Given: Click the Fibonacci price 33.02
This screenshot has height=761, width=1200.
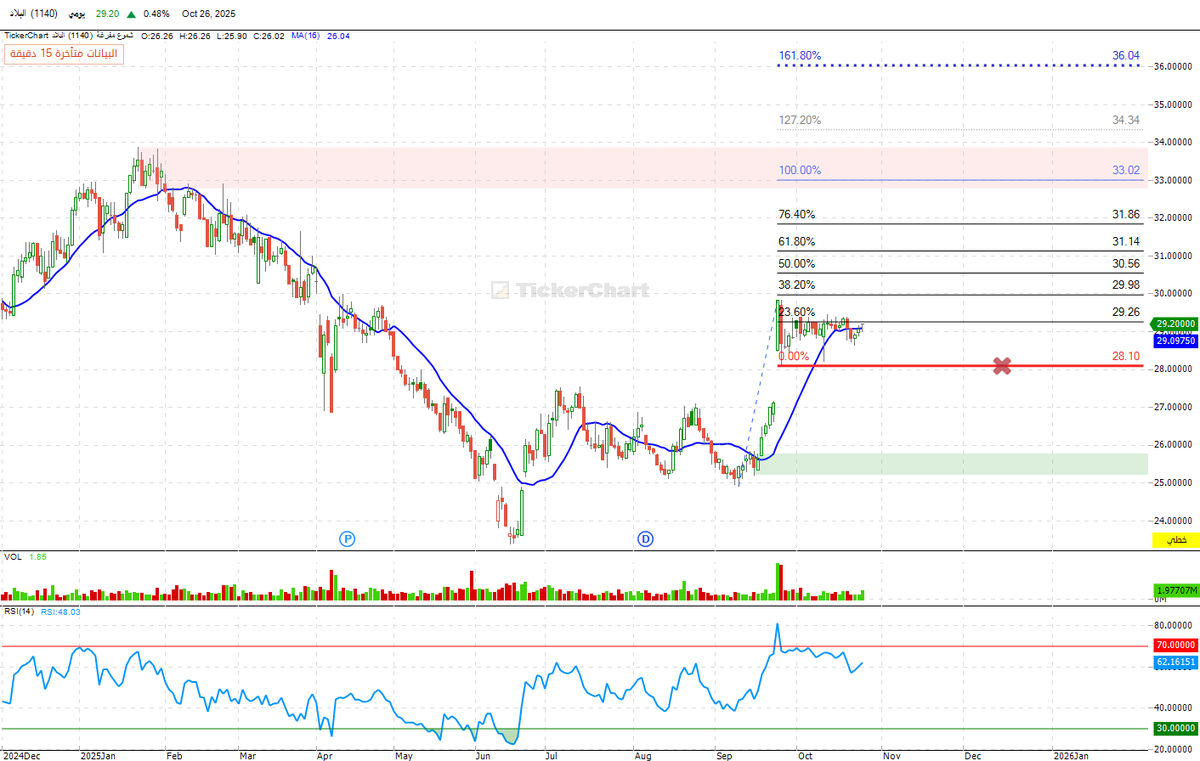Looking at the screenshot, I should click(x=1126, y=170).
